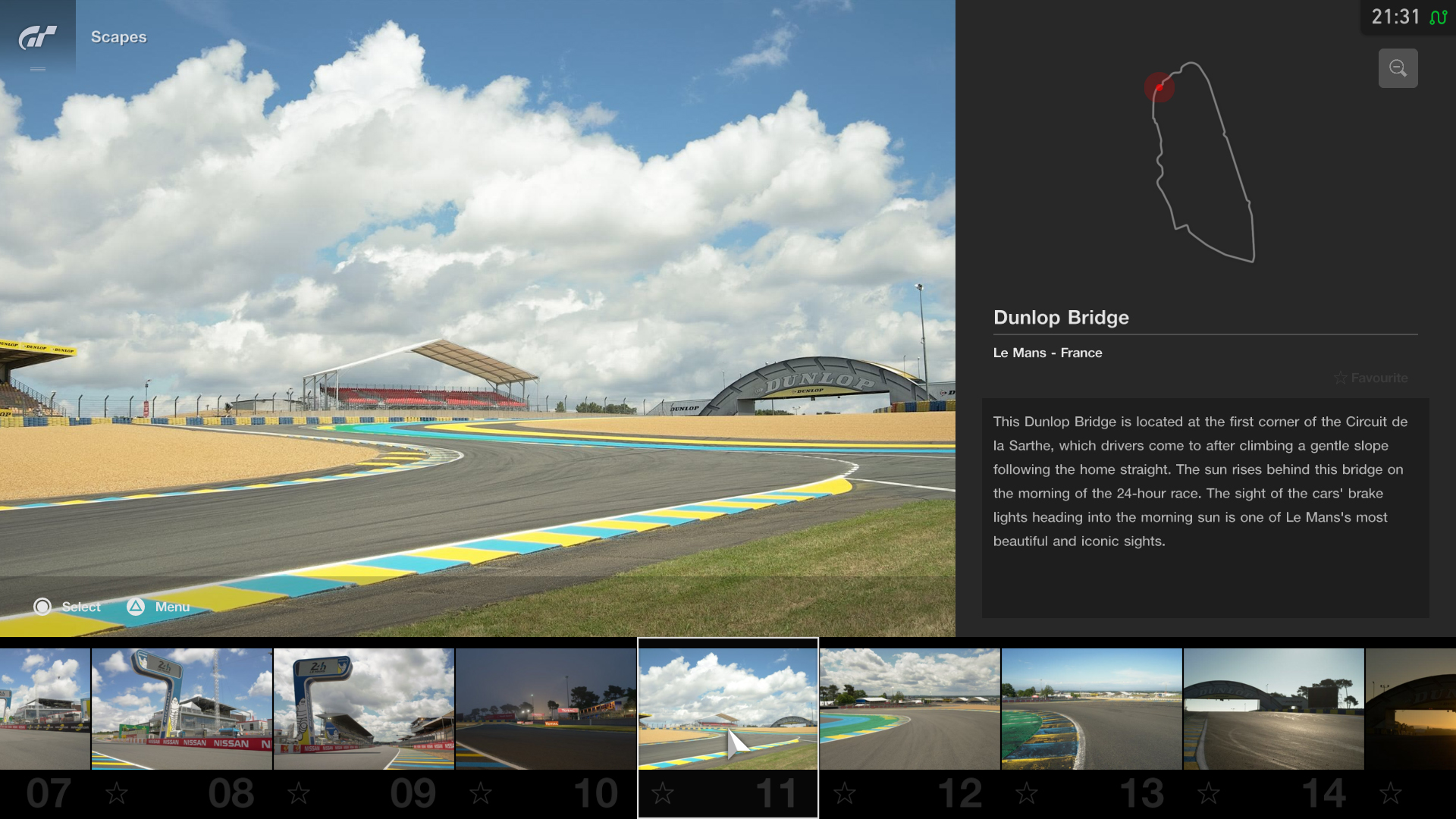The image size is (1456, 819).
Task: Star scape thumbnail 11 as favourite
Action: tap(663, 794)
